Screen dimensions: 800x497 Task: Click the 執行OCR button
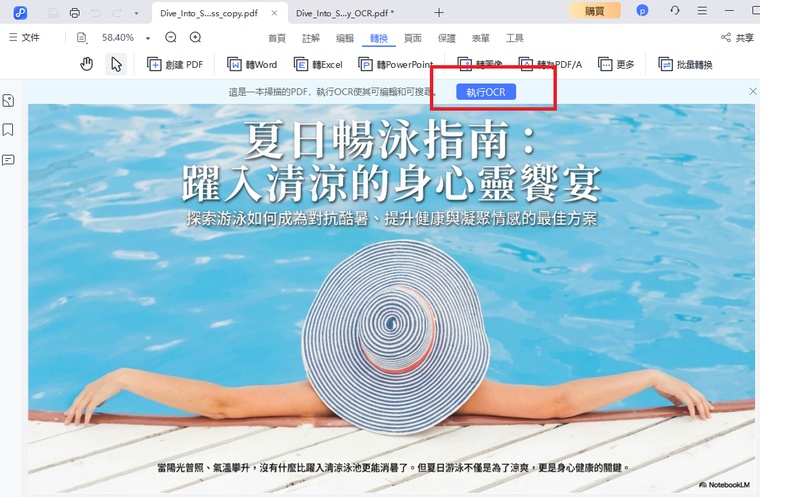point(486,92)
